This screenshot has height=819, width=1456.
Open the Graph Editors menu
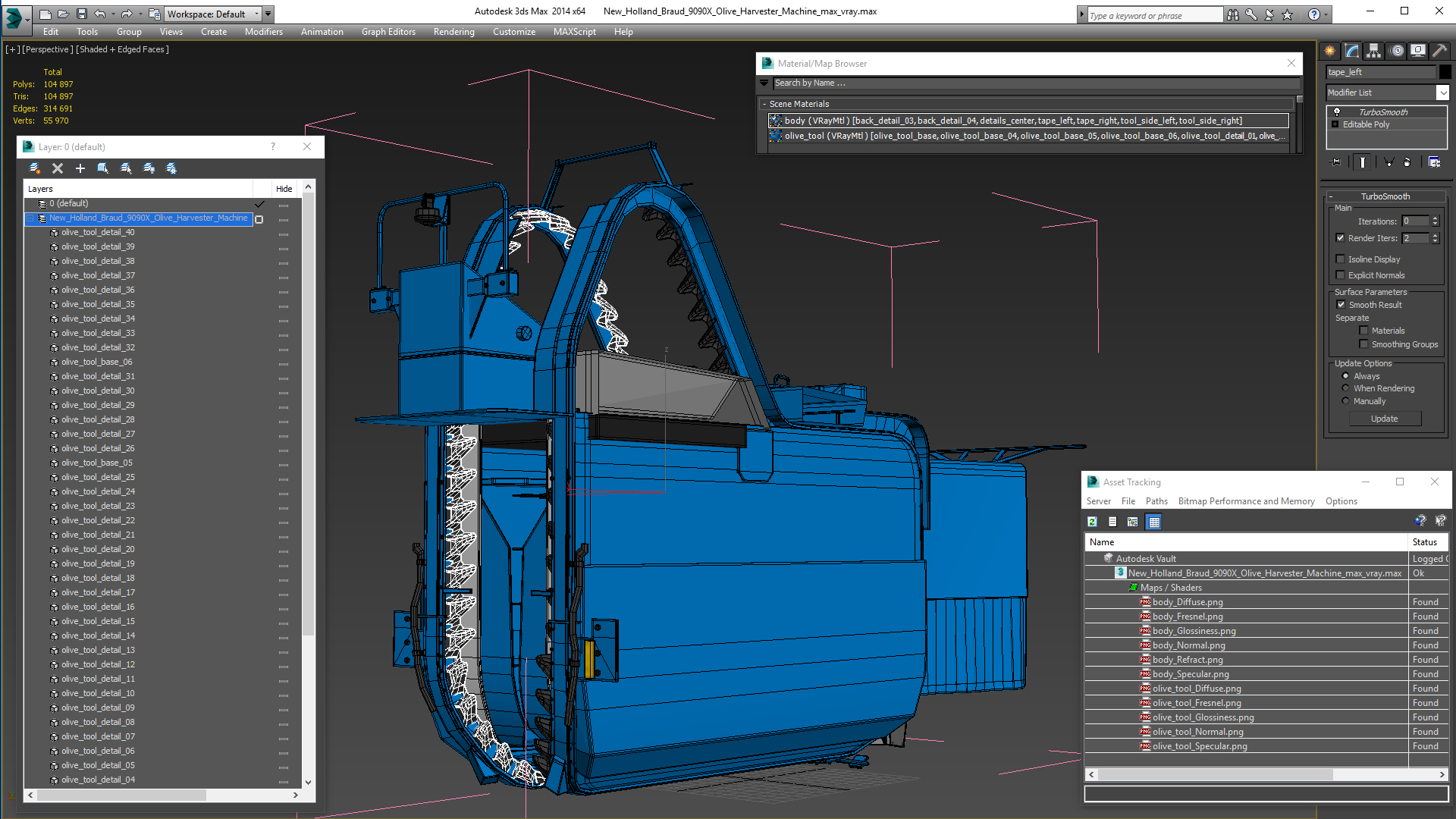[x=388, y=32]
